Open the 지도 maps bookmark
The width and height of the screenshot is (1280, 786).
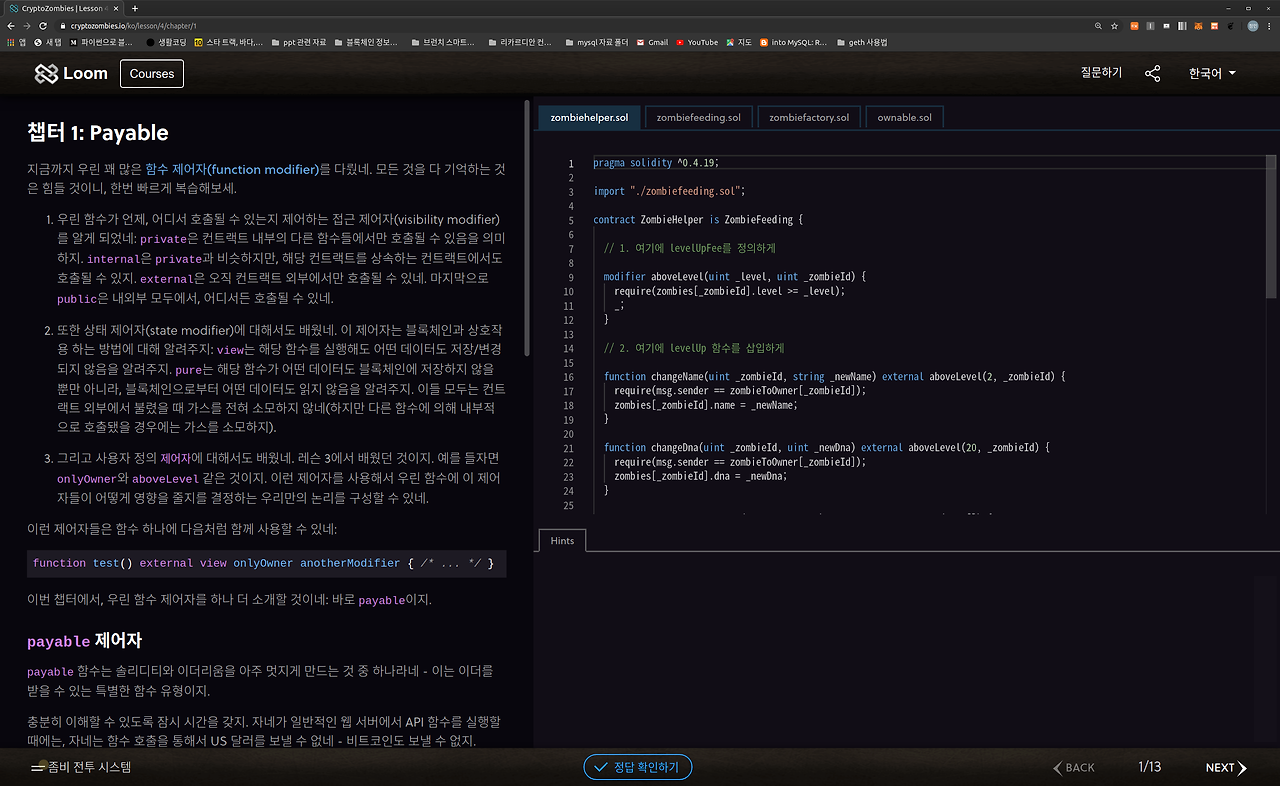click(x=739, y=43)
